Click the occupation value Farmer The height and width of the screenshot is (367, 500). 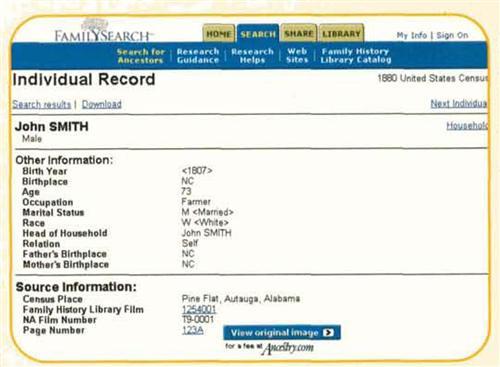tap(196, 202)
